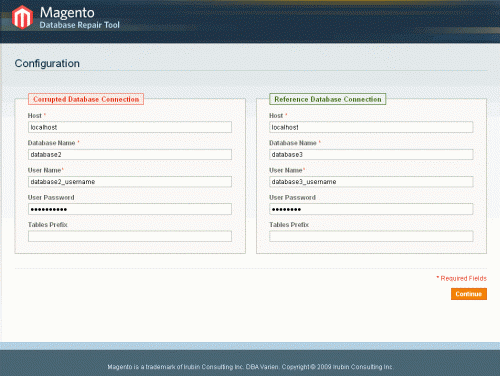Click the Configuration page title
Viewport: 500px width, 376px height.
(47, 63)
